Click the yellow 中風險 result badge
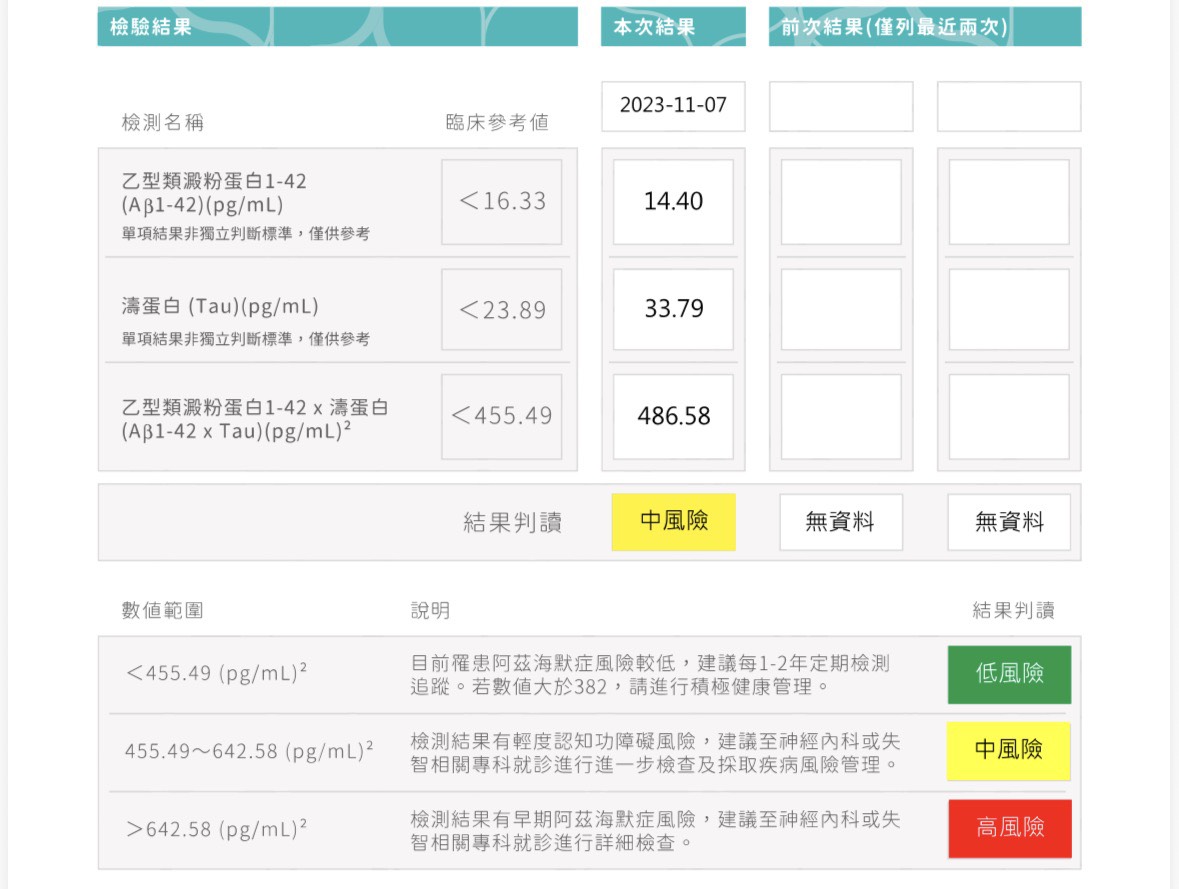This screenshot has height=889, width=1179. [672, 521]
